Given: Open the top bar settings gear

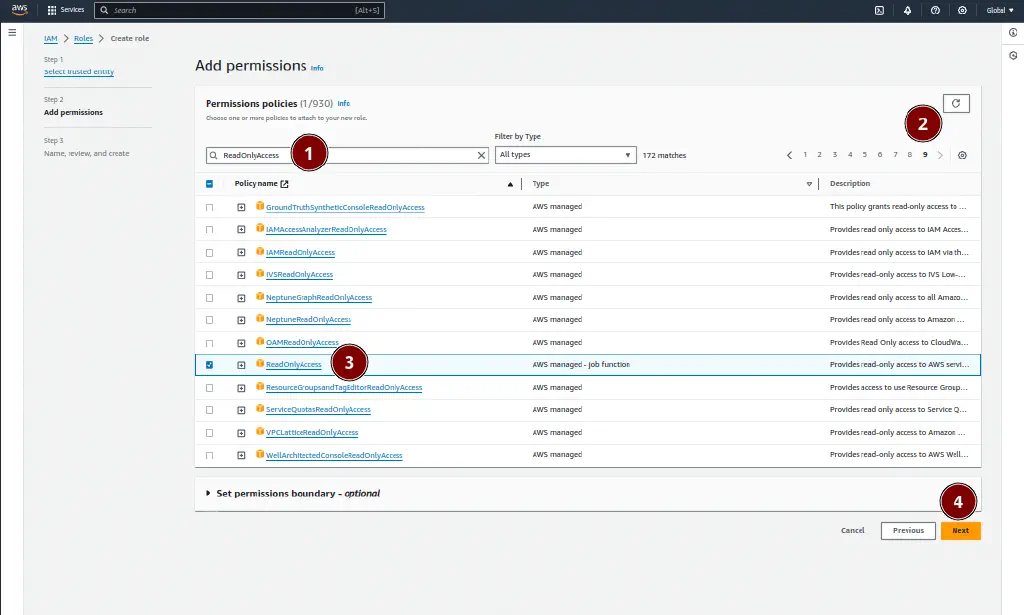Looking at the screenshot, I should 962,10.
